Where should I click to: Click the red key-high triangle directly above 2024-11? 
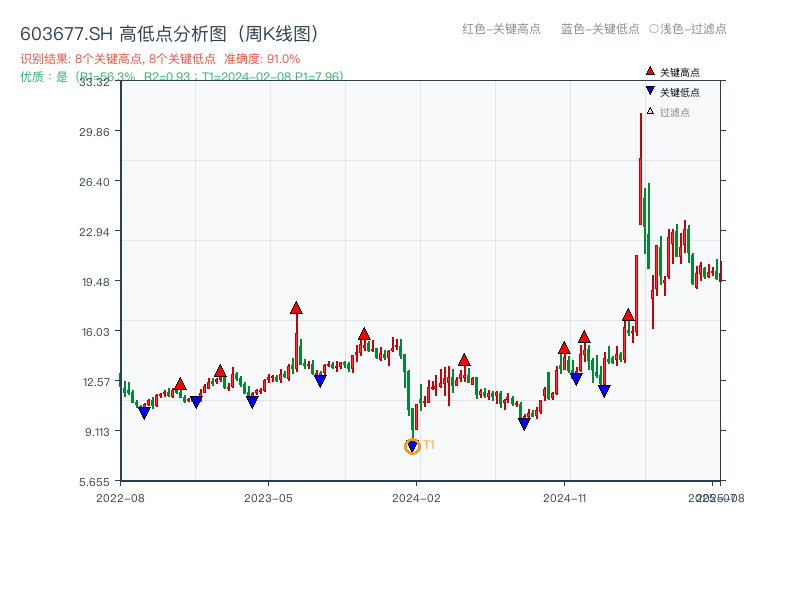point(564,348)
